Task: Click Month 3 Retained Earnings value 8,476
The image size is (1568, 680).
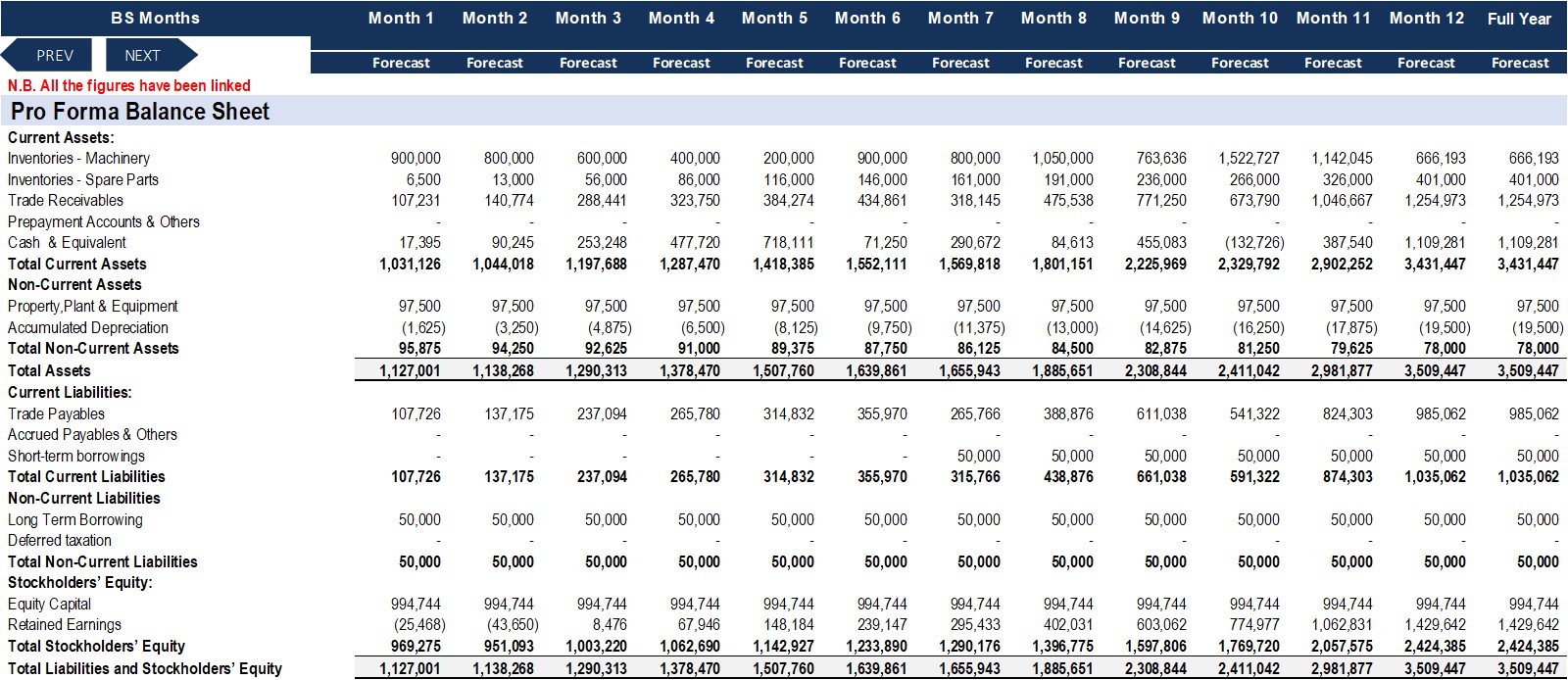Action: [610, 624]
